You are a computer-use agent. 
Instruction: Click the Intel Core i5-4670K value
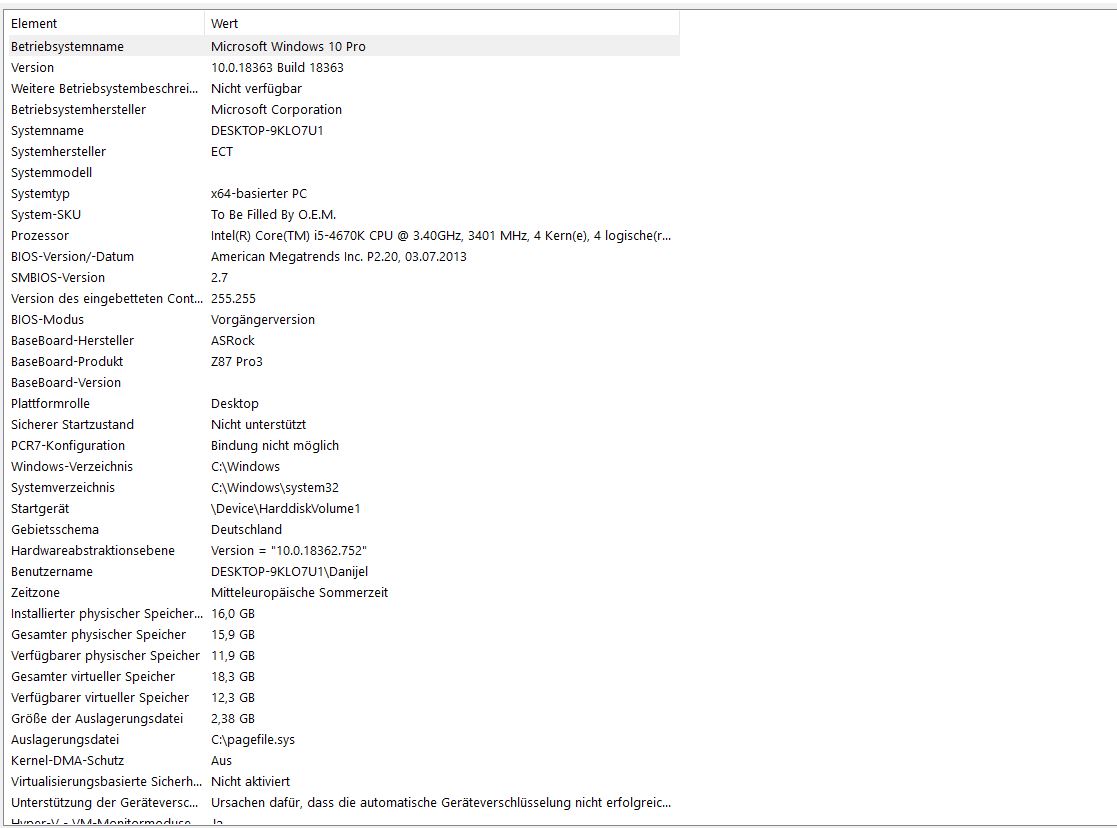coord(441,236)
